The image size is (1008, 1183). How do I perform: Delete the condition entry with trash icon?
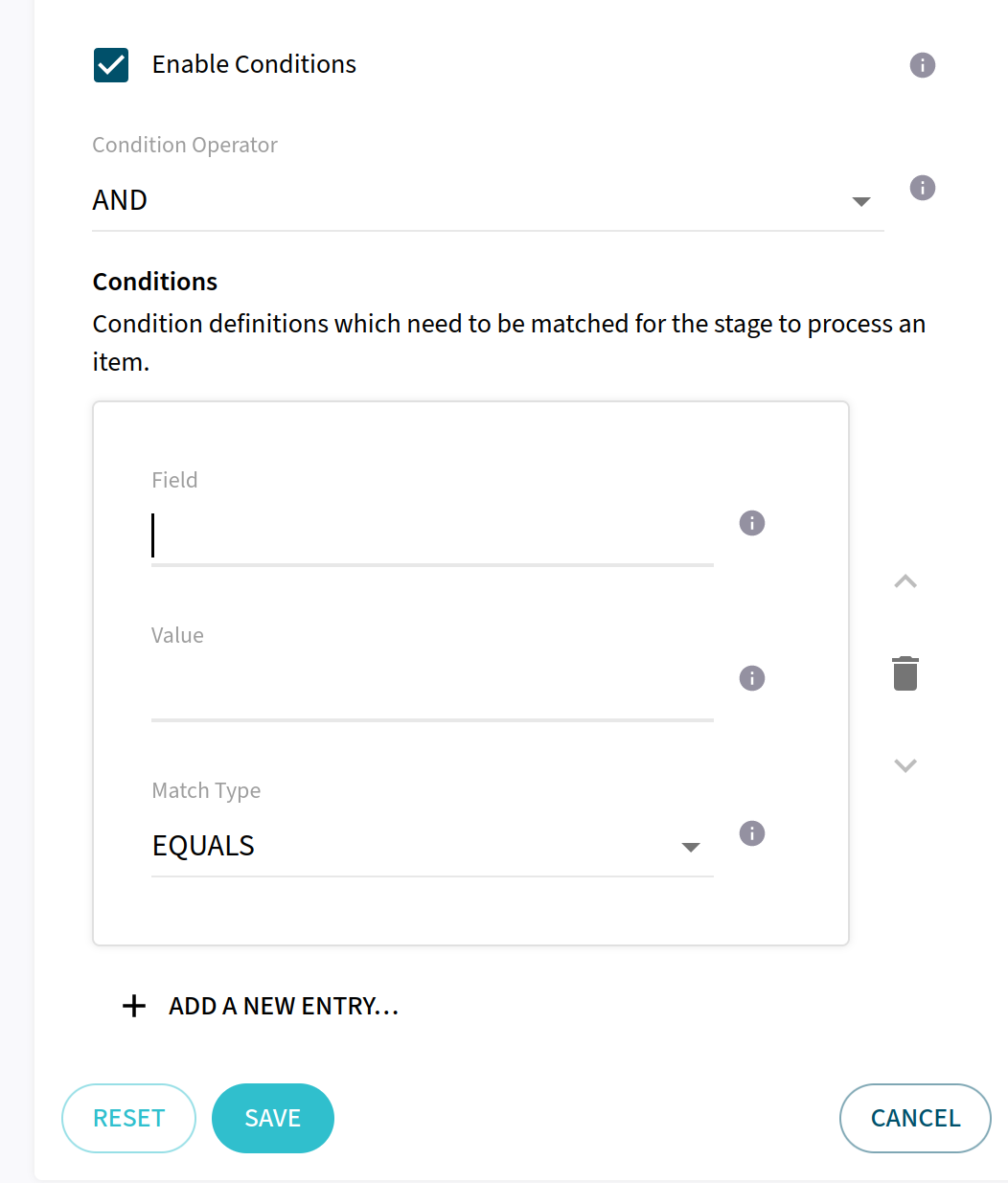905,673
